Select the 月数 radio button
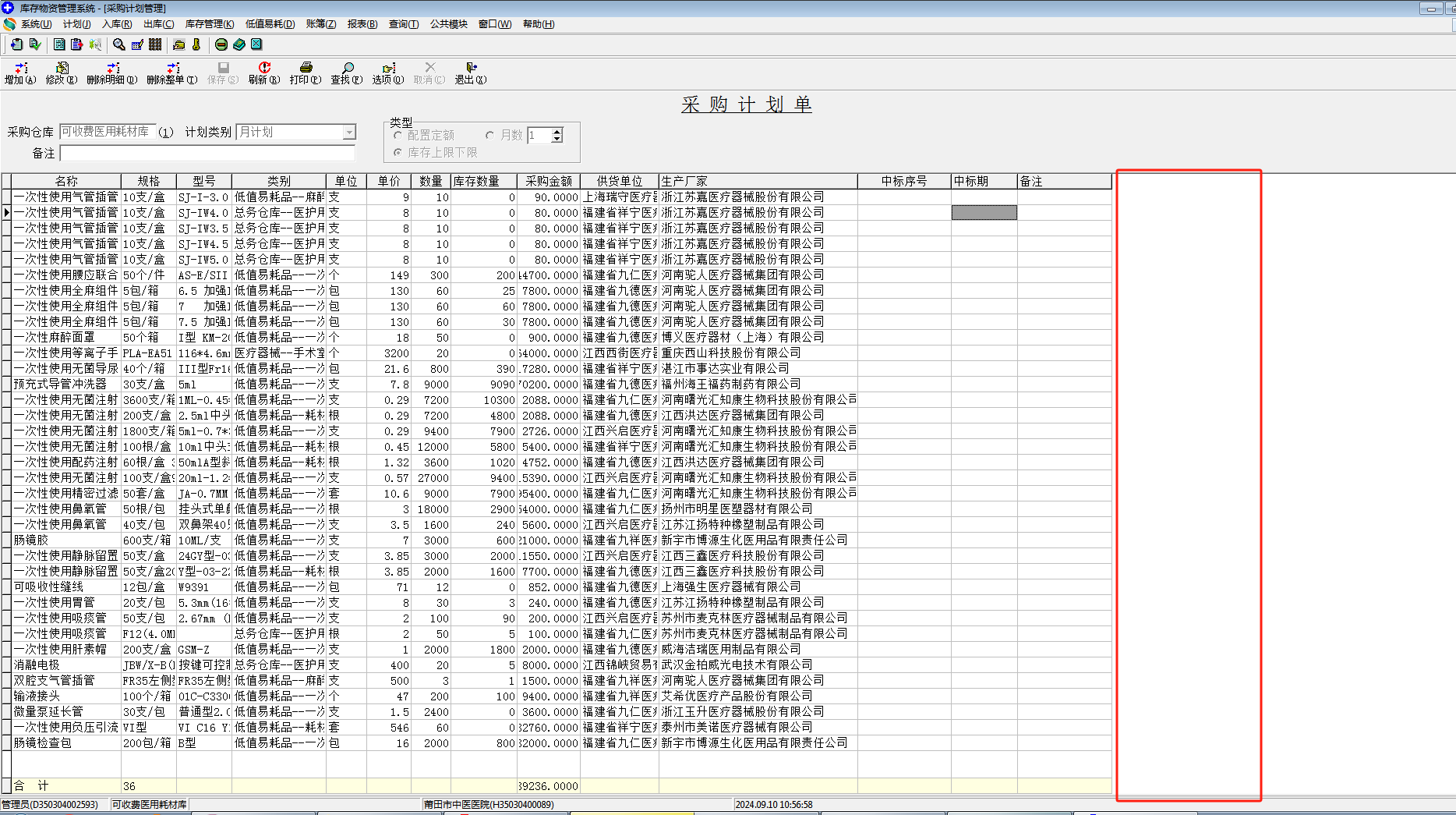The width and height of the screenshot is (1456, 815). (x=490, y=136)
